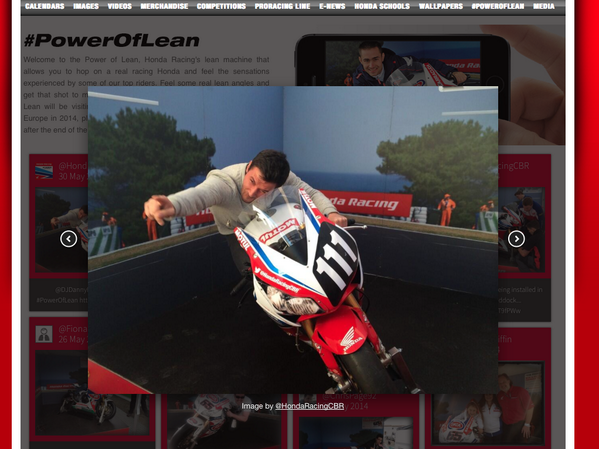This screenshot has height=449, width=599.
Task: Open the Videos menu item
Action: (120, 6)
